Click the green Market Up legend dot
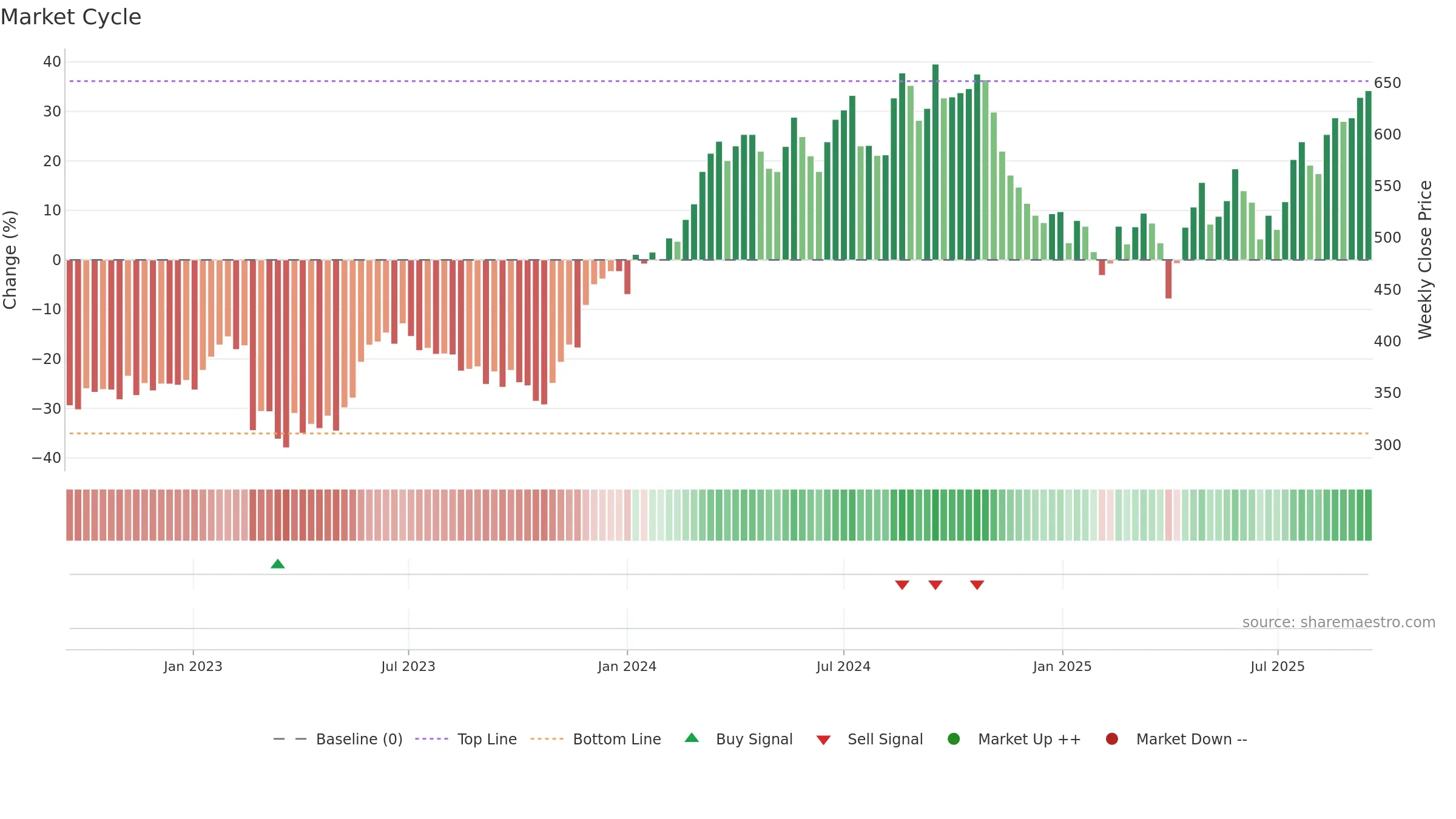 coord(954,739)
